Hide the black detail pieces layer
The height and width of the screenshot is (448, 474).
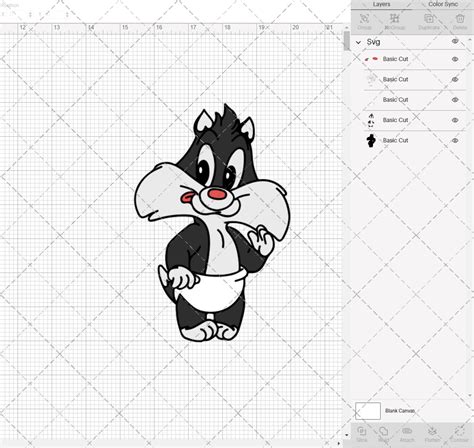click(455, 120)
